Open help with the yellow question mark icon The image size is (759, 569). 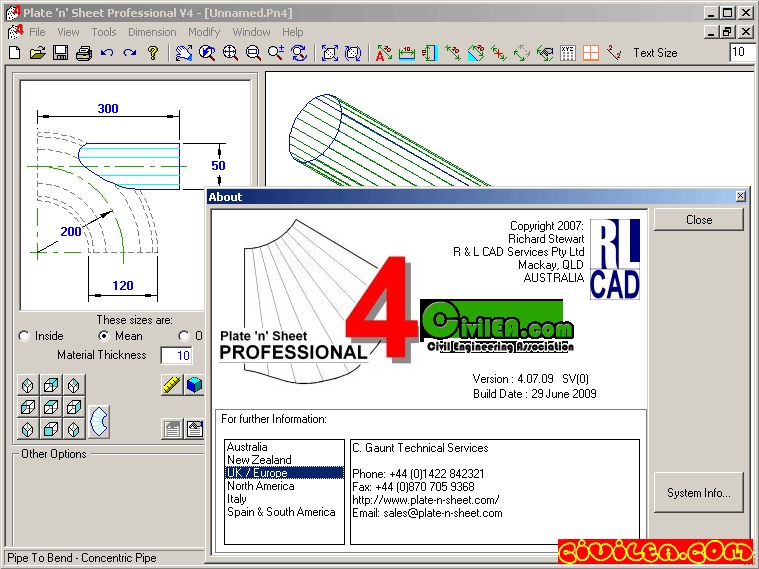tap(153, 52)
